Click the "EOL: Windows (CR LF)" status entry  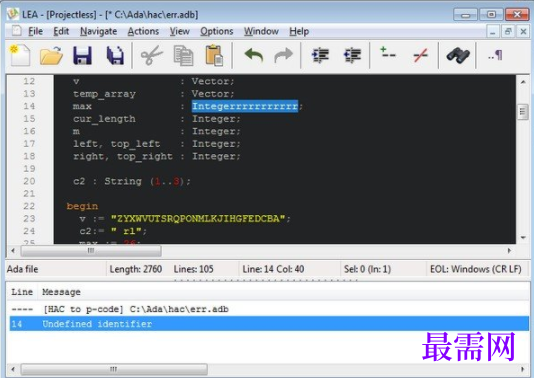coord(476,269)
